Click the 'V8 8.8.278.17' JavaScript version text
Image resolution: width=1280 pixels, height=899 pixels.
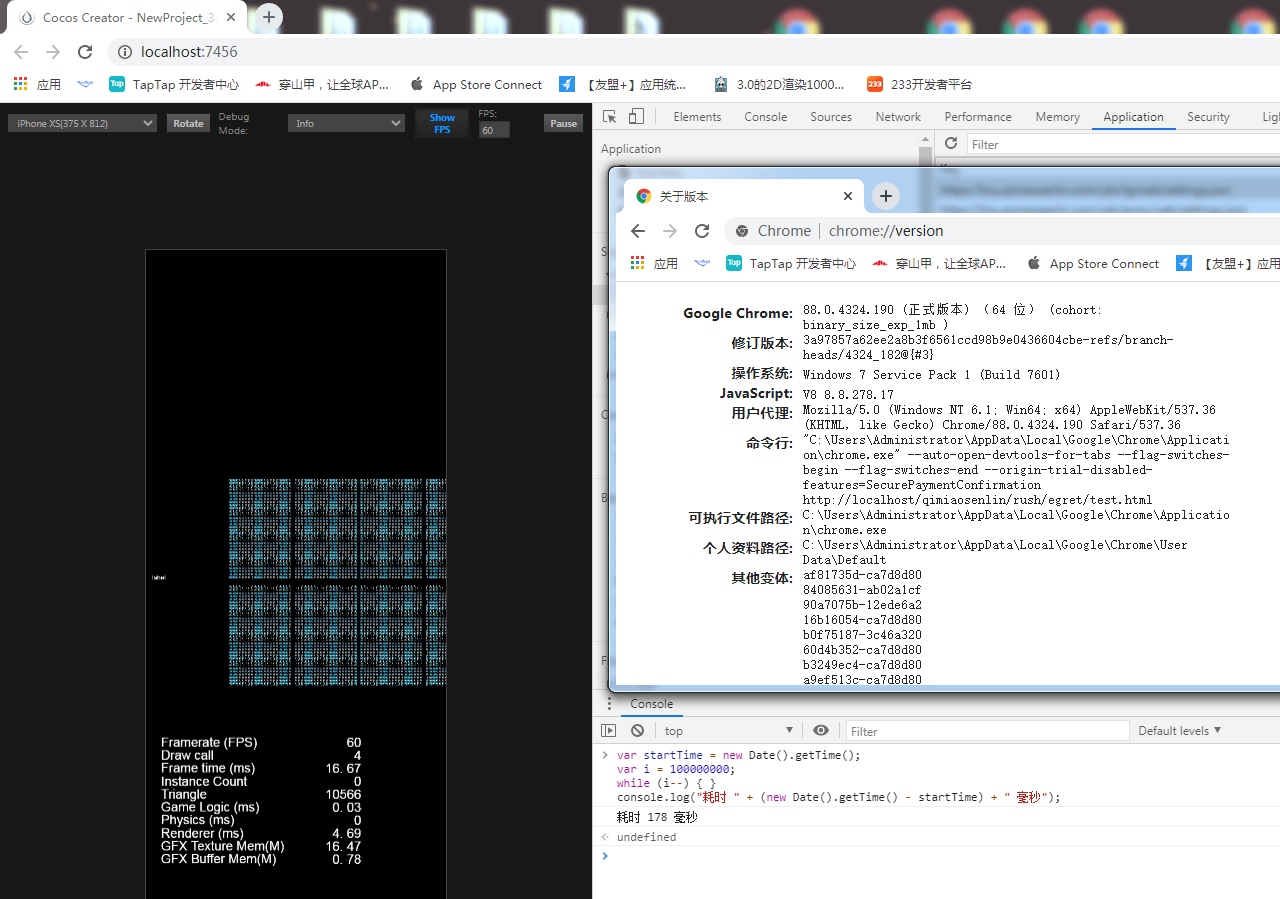coord(848,395)
